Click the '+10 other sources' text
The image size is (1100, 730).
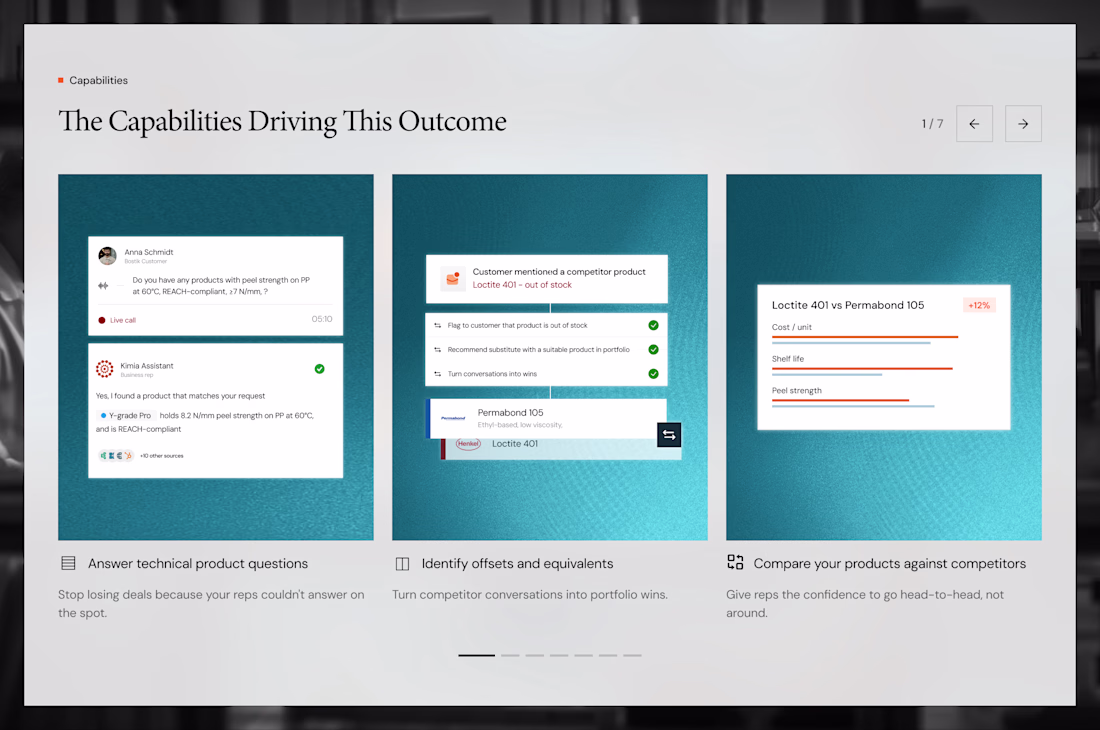click(161, 456)
